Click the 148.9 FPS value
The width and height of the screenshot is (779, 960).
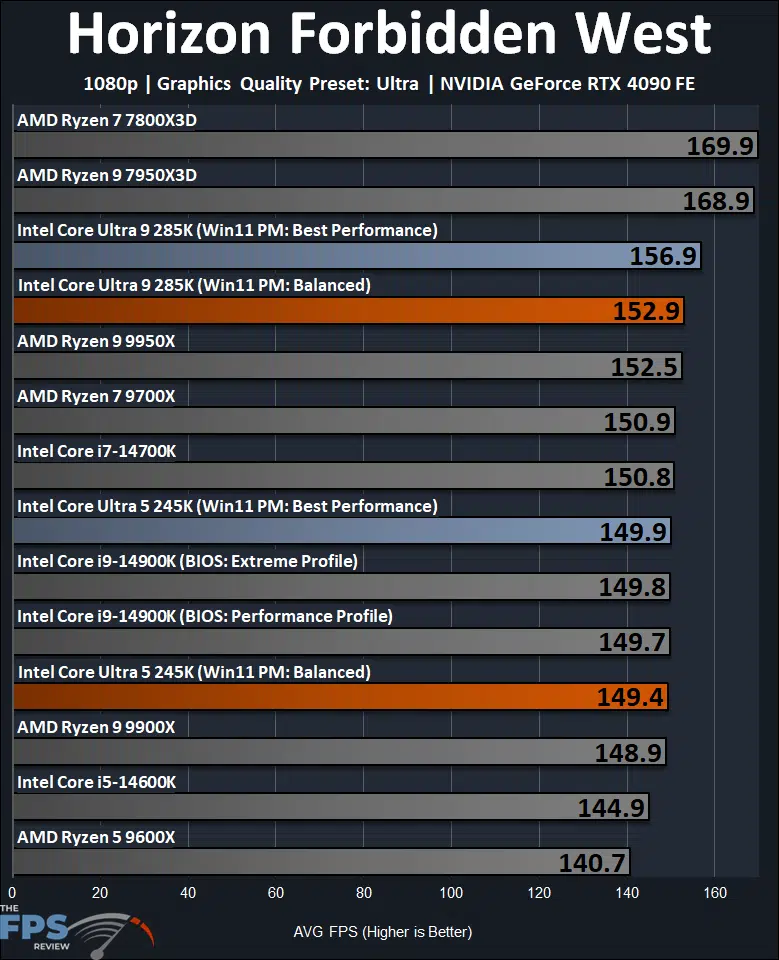pos(629,753)
